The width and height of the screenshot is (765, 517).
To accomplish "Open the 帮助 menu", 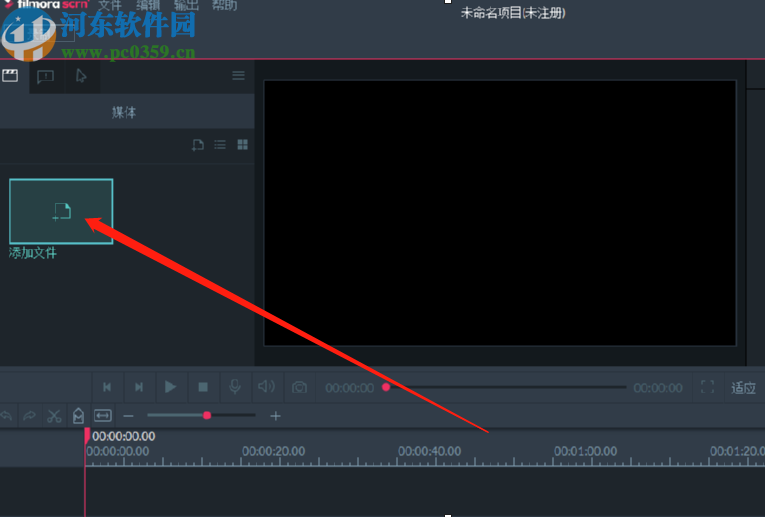I will point(224,5).
